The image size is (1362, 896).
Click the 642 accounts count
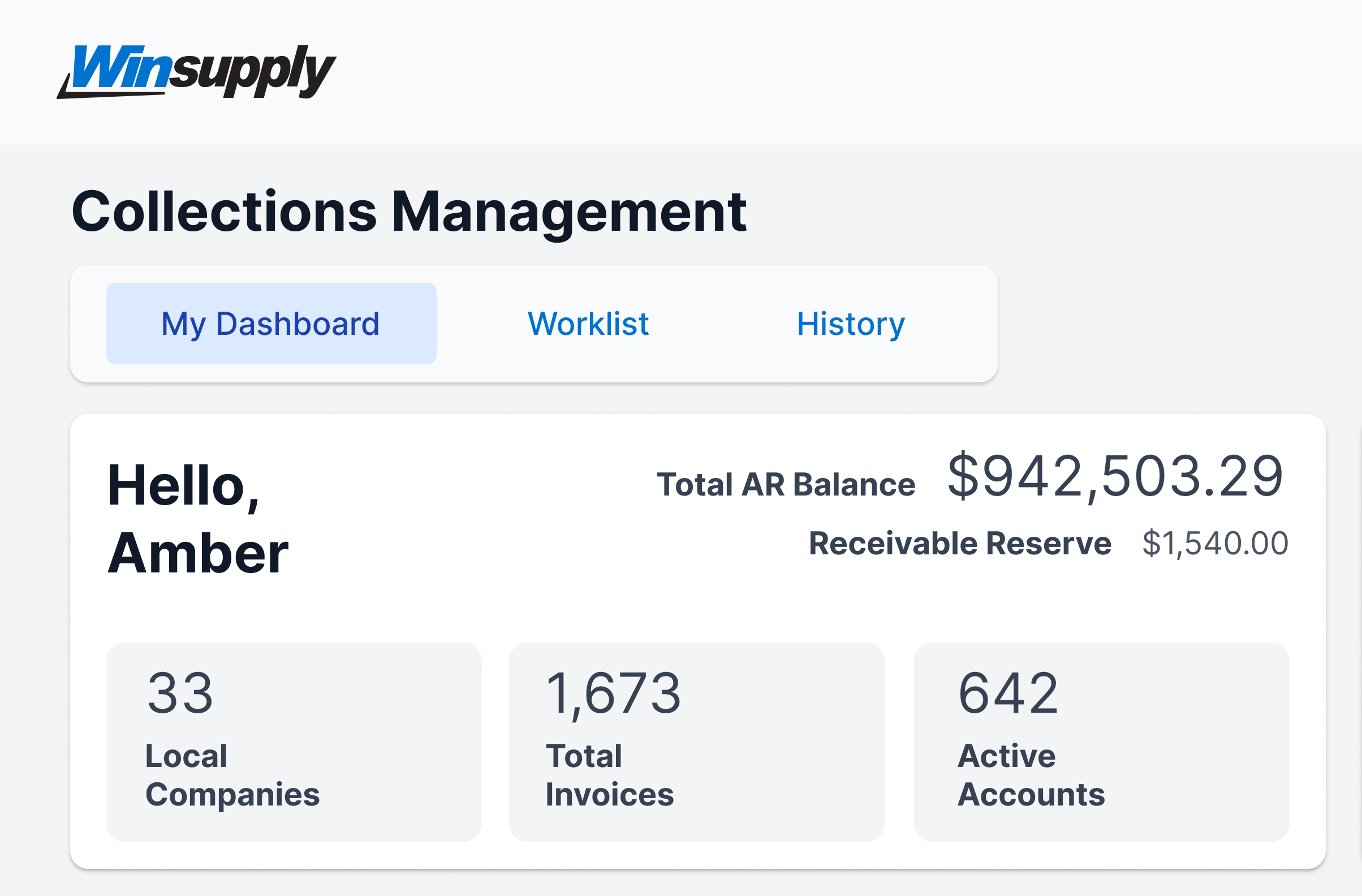pos(1008,693)
